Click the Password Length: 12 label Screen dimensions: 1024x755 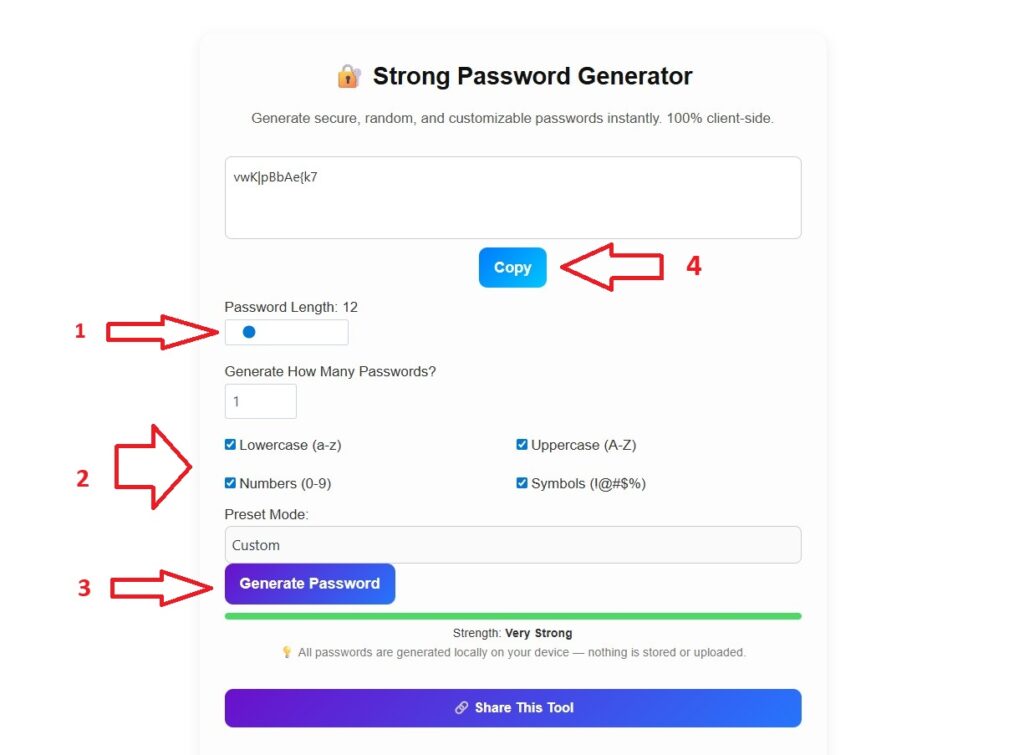[290, 306]
